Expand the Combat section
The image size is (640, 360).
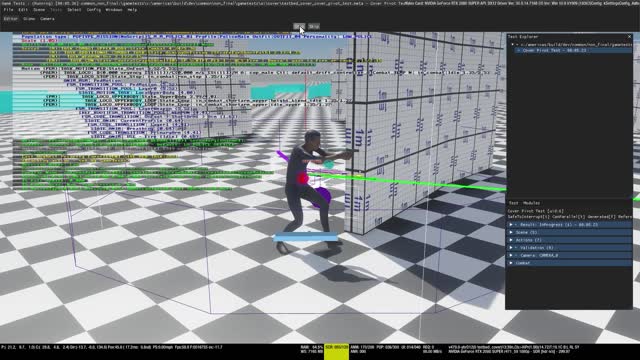511,263
